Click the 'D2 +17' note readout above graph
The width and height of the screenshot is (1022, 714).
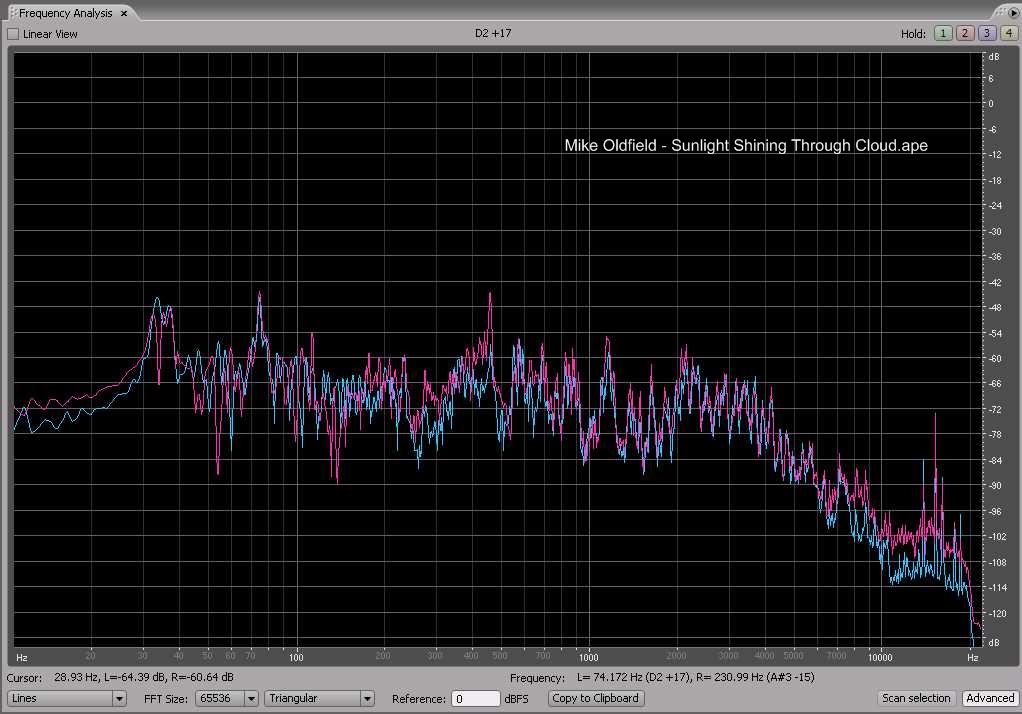click(493, 33)
